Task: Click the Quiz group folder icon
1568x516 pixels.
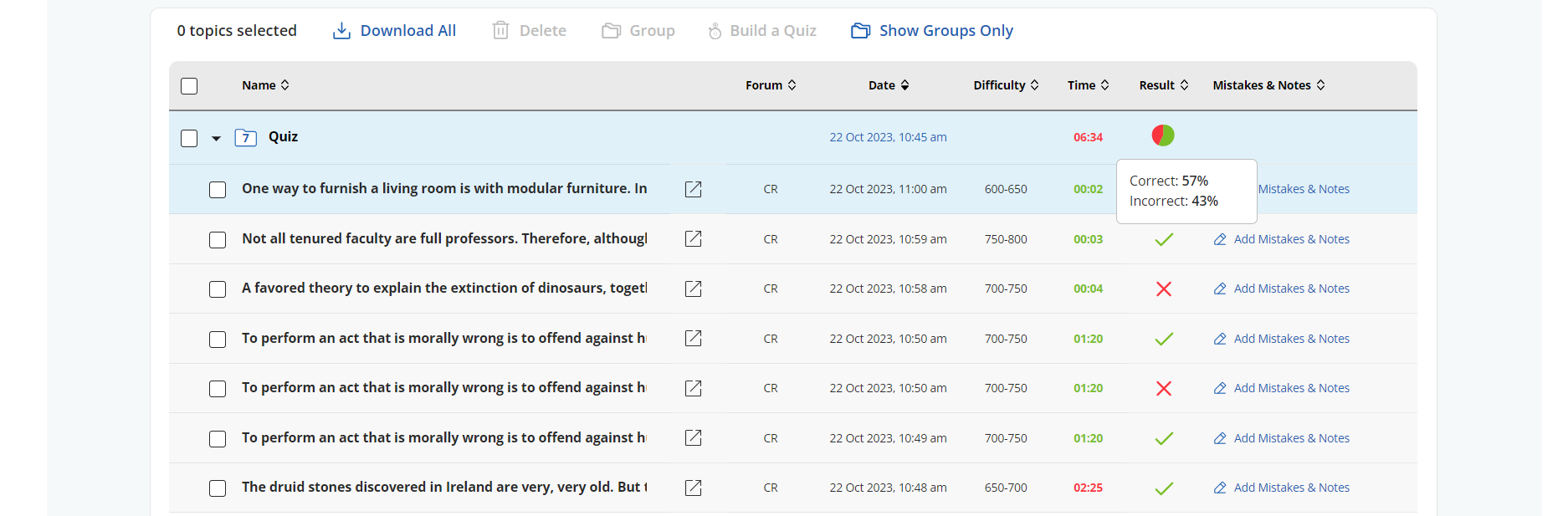Action: (245, 137)
